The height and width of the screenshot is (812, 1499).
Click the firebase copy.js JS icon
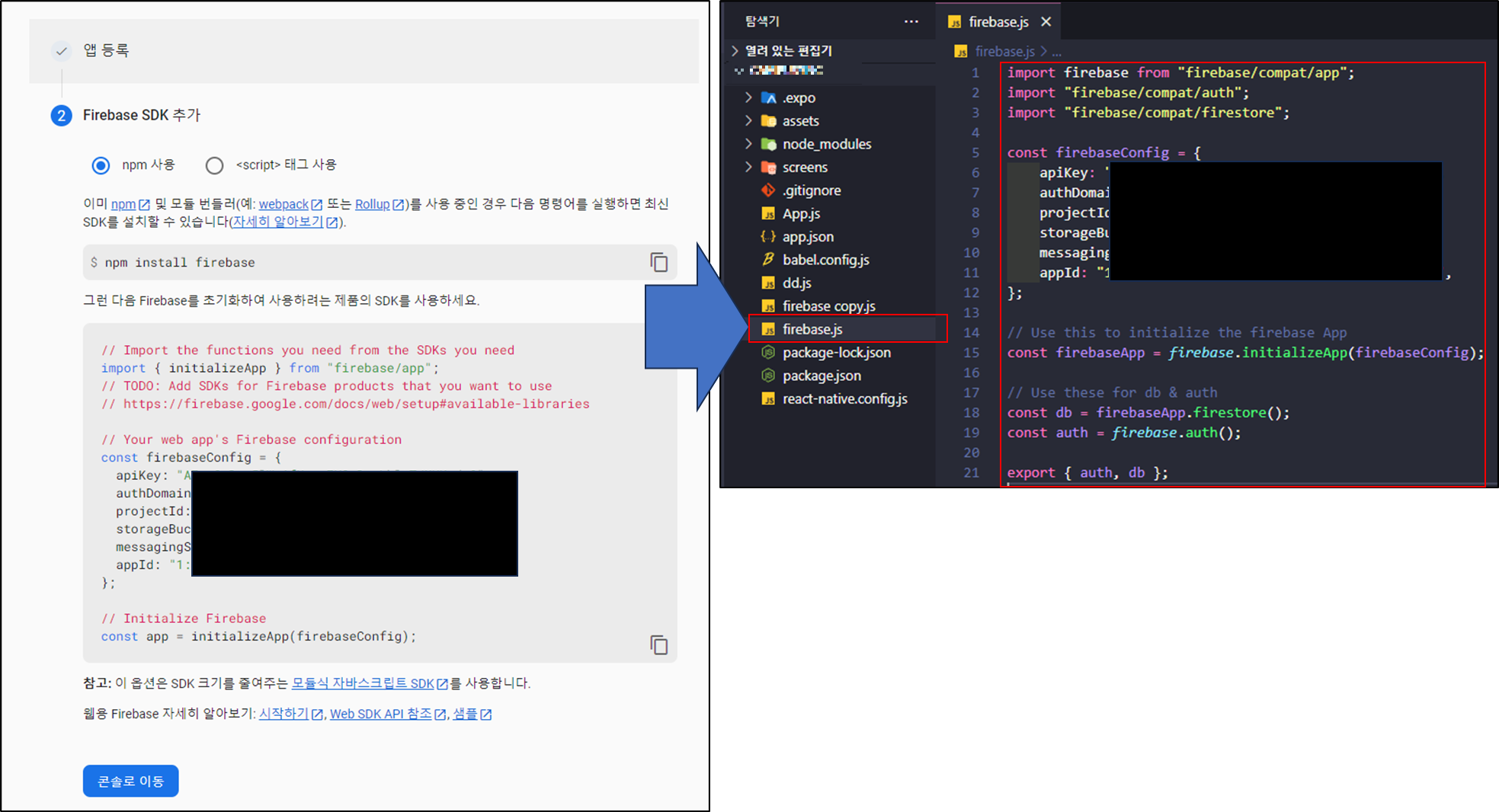pos(768,305)
